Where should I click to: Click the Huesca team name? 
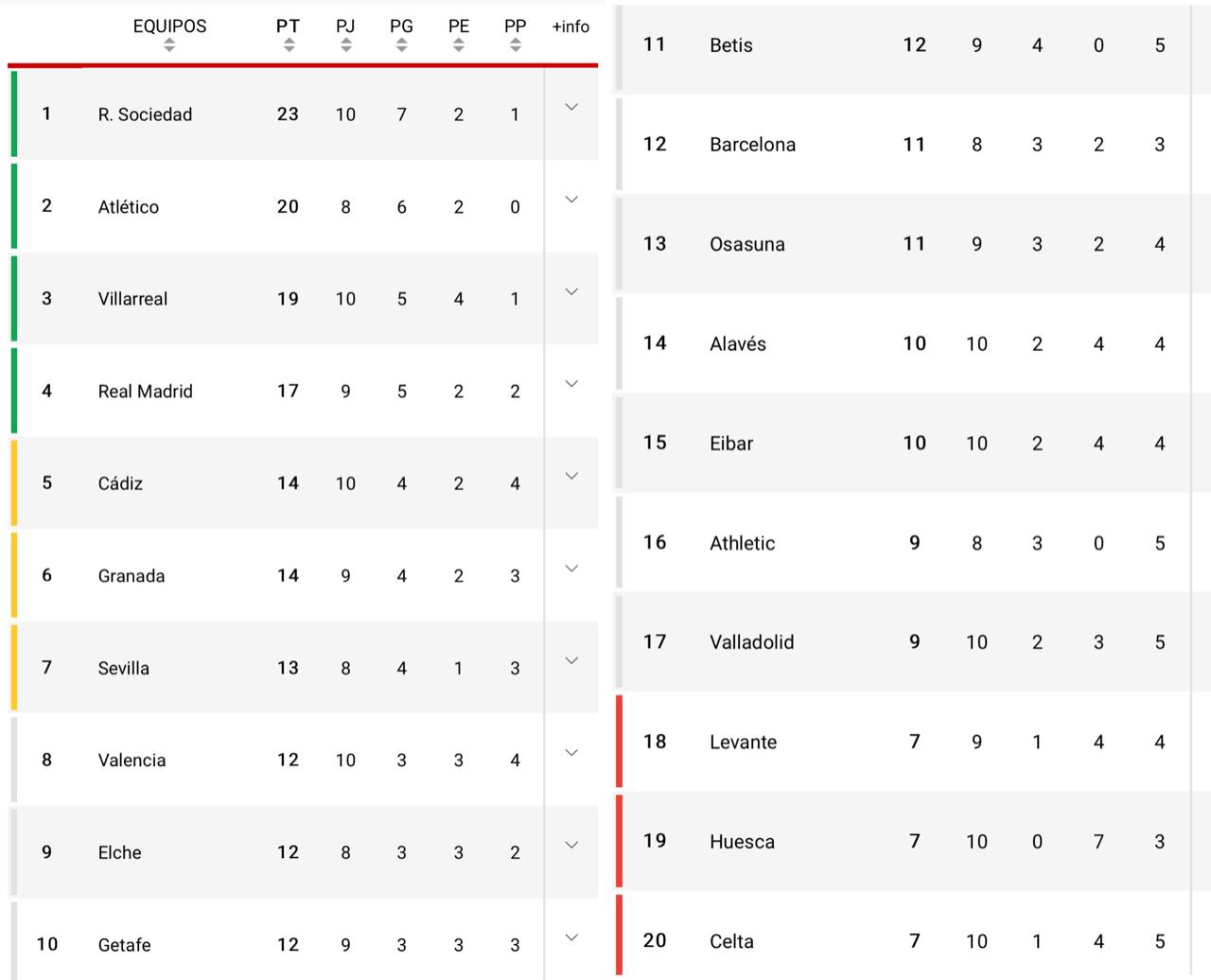tap(742, 842)
